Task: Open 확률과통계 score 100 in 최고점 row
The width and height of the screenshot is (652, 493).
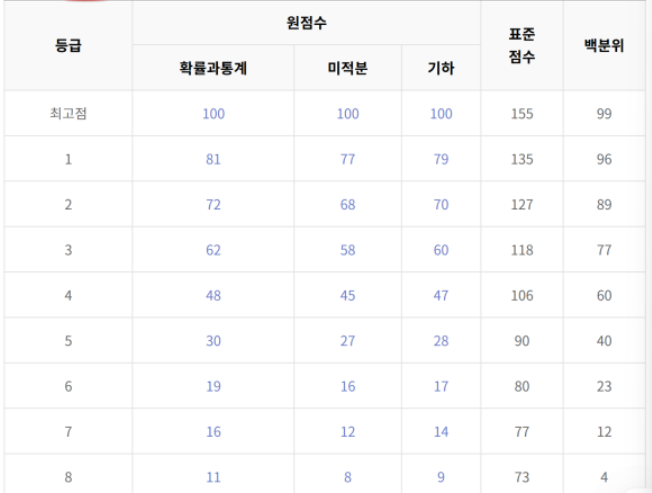Action: [x=213, y=113]
